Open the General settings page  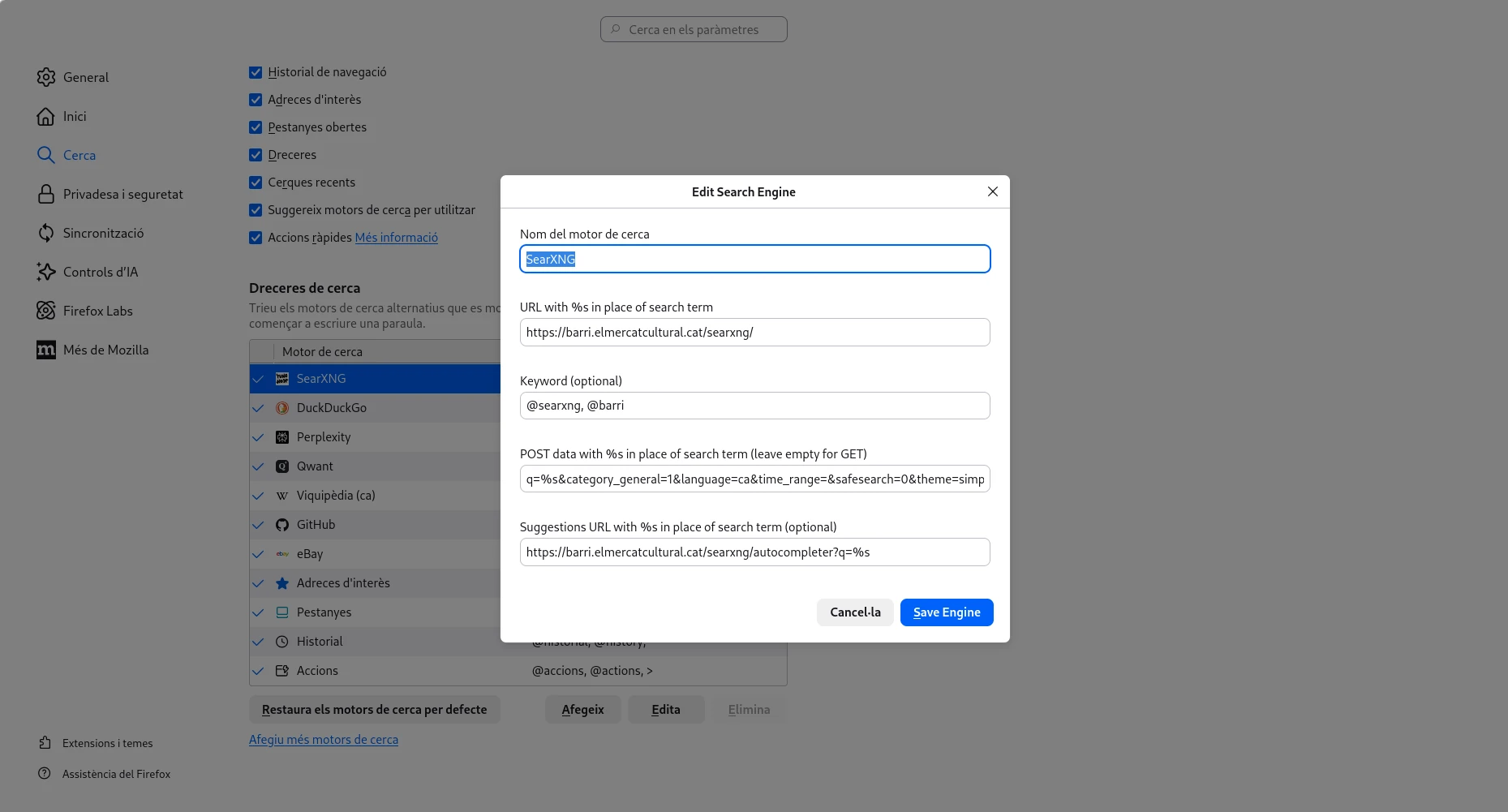click(x=86, y=77)
